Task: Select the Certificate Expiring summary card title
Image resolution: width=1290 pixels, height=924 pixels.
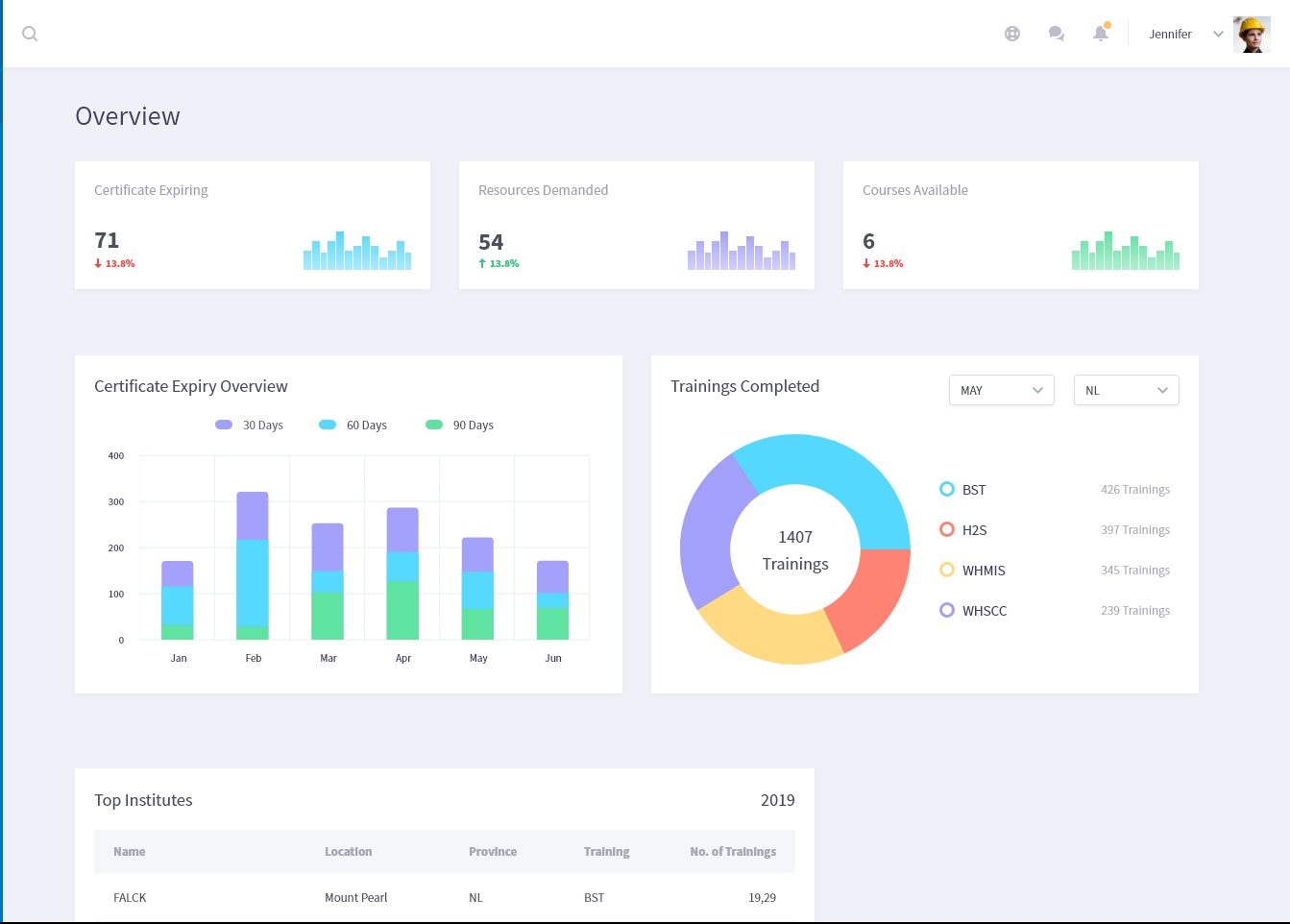Action: click(x=151, y=190)
